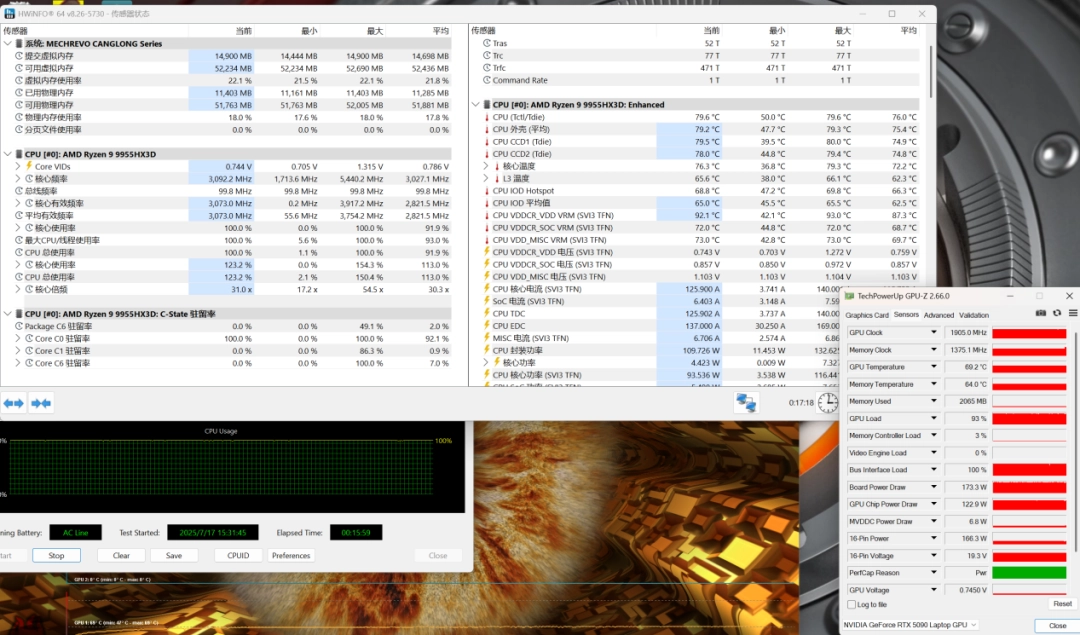Click the GPU-Z screenshot camera icon

[1041, 314]
